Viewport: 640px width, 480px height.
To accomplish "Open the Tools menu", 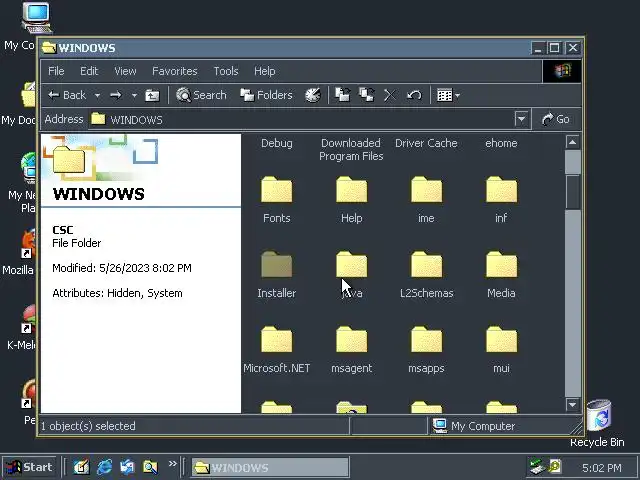I will click(226, 71).
